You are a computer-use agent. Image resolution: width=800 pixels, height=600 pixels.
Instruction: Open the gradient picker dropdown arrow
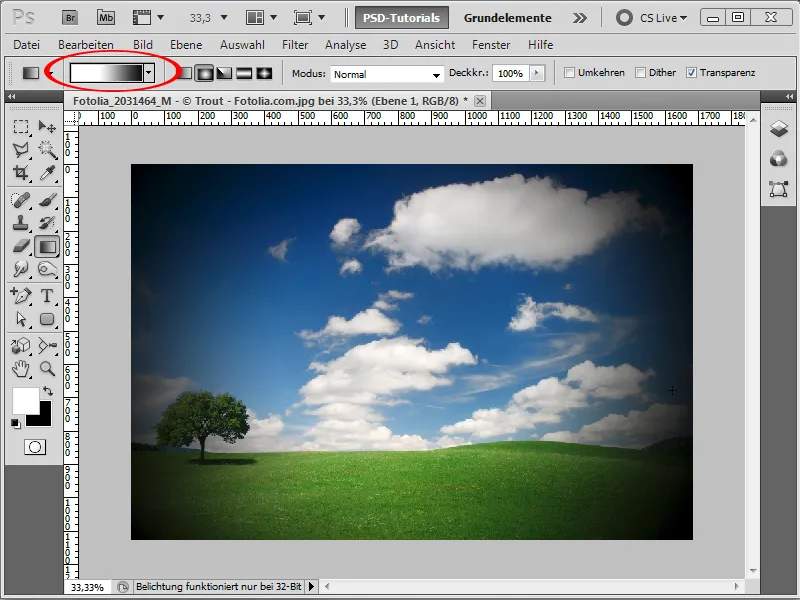click(148, 73)
